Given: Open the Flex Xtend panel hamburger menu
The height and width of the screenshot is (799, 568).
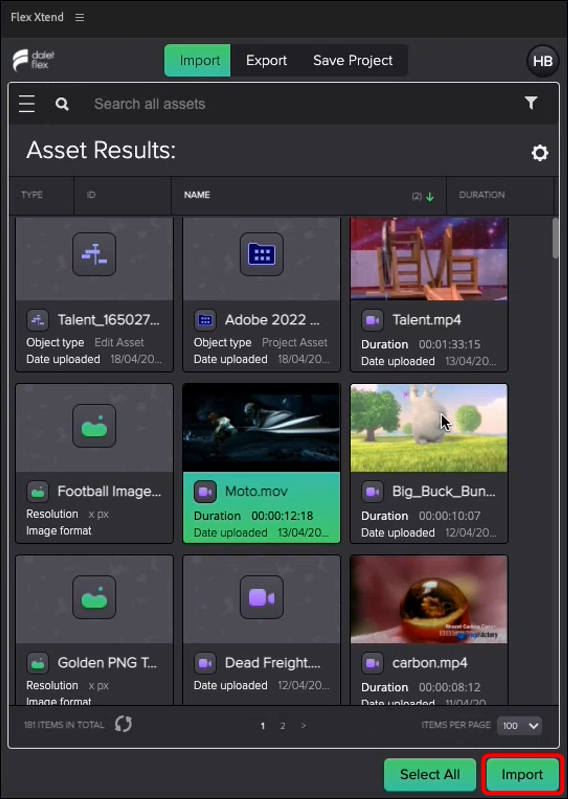Looking at the screenshot, I should [79, 17].
